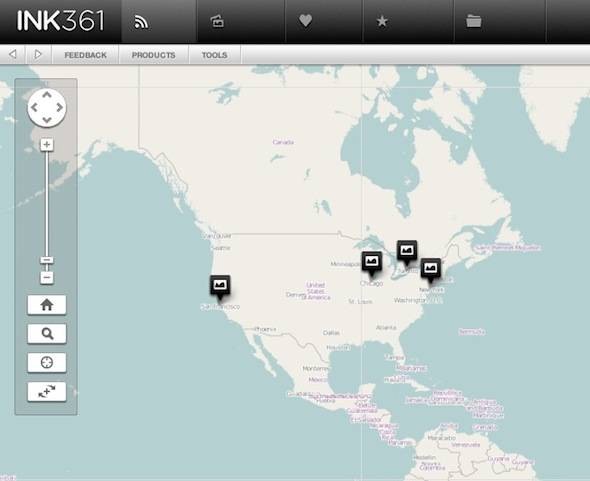The height and width of the screenshot is (481, 590).
Task: Click the St. Louis city label
Action: [x=360, y=301]
